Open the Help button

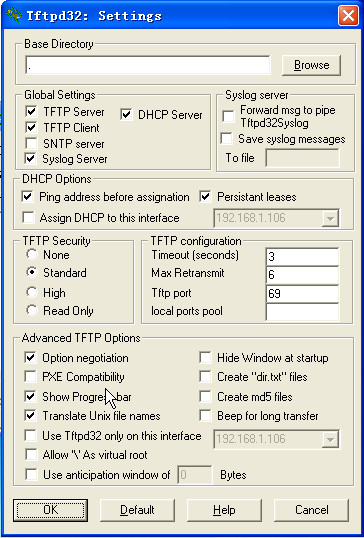pos(224,510)
